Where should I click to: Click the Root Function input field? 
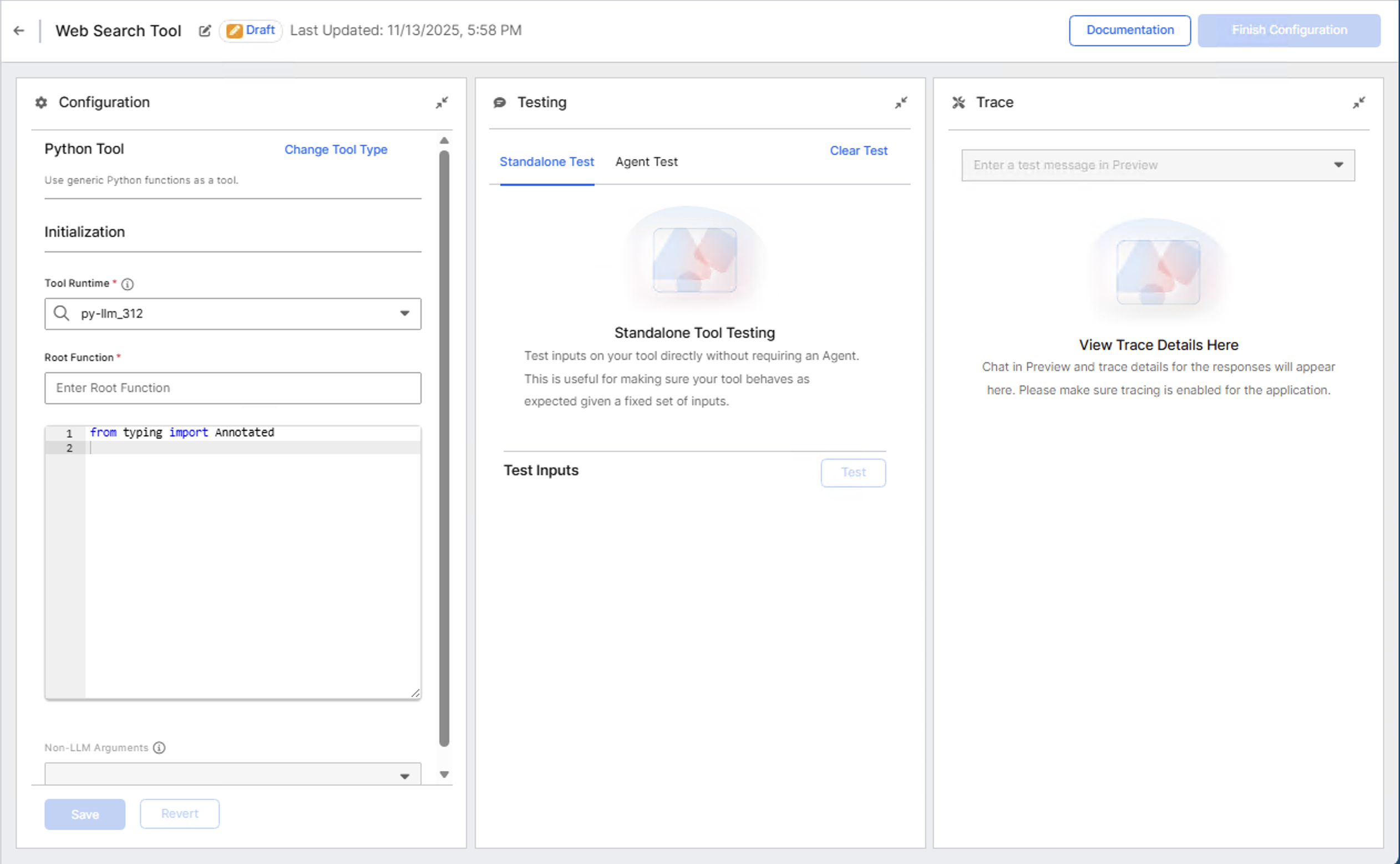(232, 388)
